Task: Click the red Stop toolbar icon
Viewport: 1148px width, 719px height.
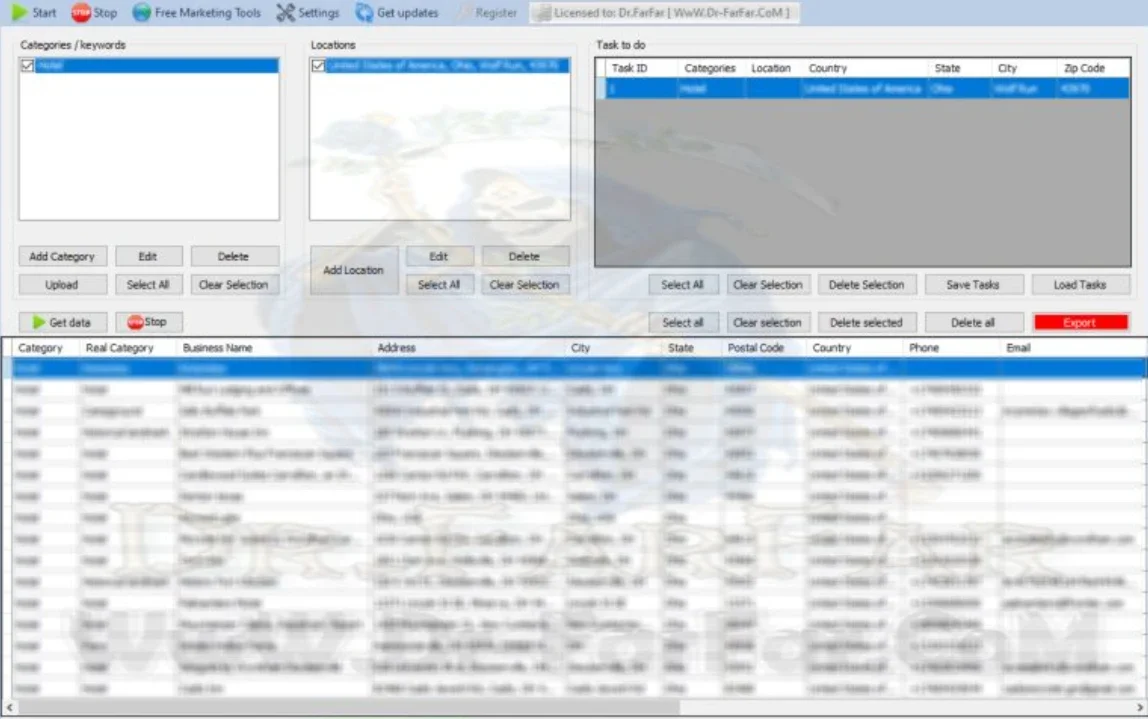Action: coord(81,12)
